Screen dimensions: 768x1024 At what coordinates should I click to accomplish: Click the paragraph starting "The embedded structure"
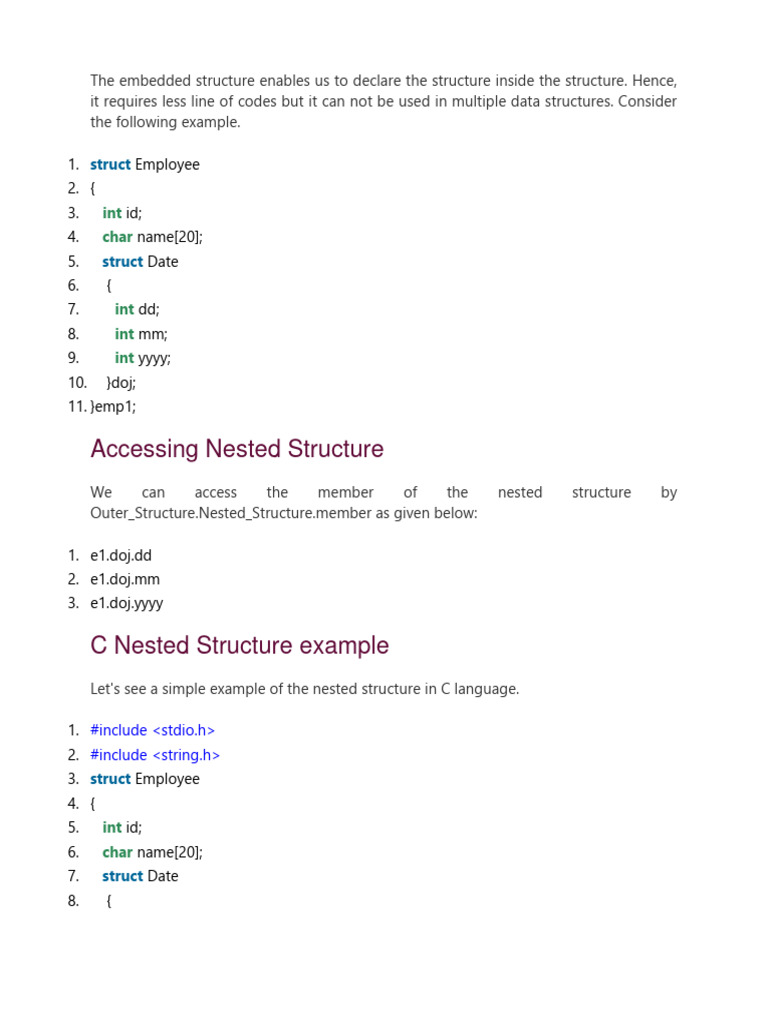383,101
